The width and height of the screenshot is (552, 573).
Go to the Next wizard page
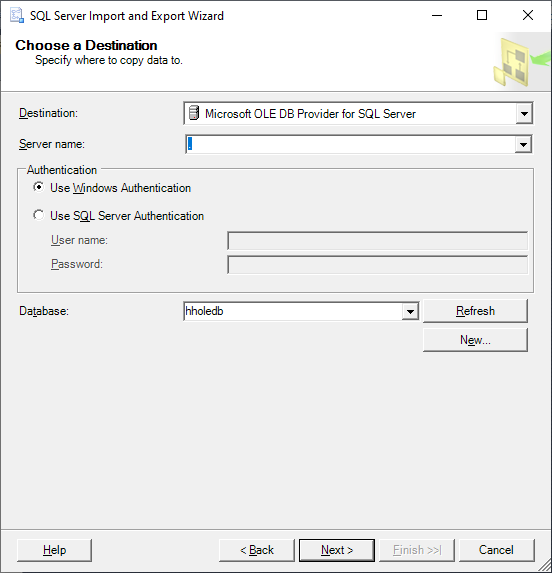pos(337,550)
